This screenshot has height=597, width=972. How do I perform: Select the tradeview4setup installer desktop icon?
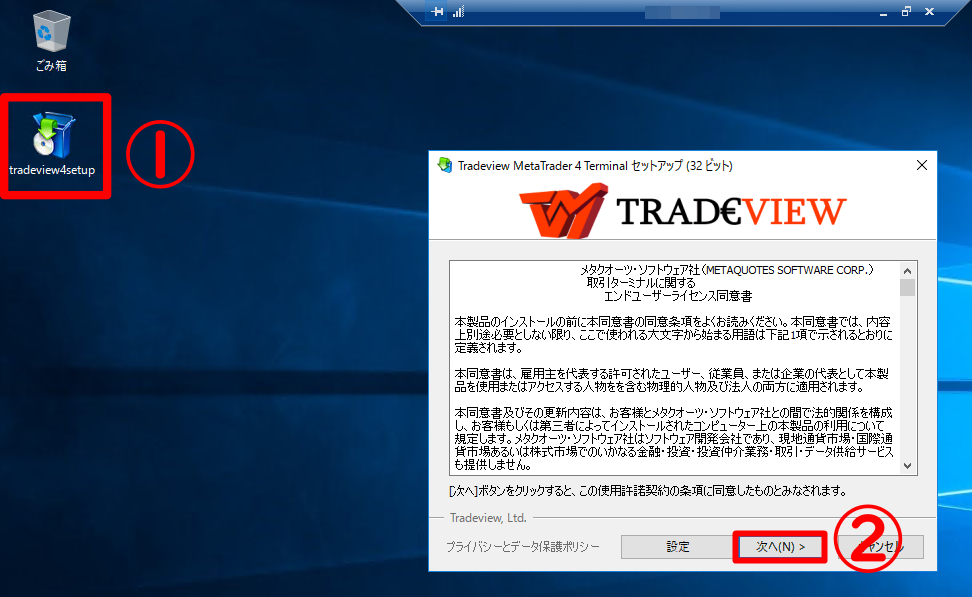[x=53, y=144]
